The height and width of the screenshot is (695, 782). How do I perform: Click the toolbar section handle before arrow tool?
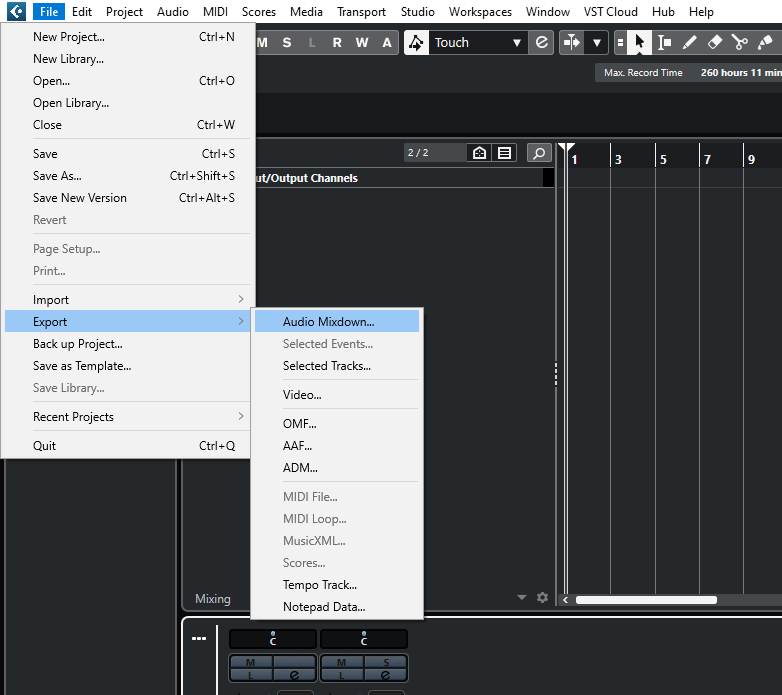pyautogui.click(x=620, y=42)
